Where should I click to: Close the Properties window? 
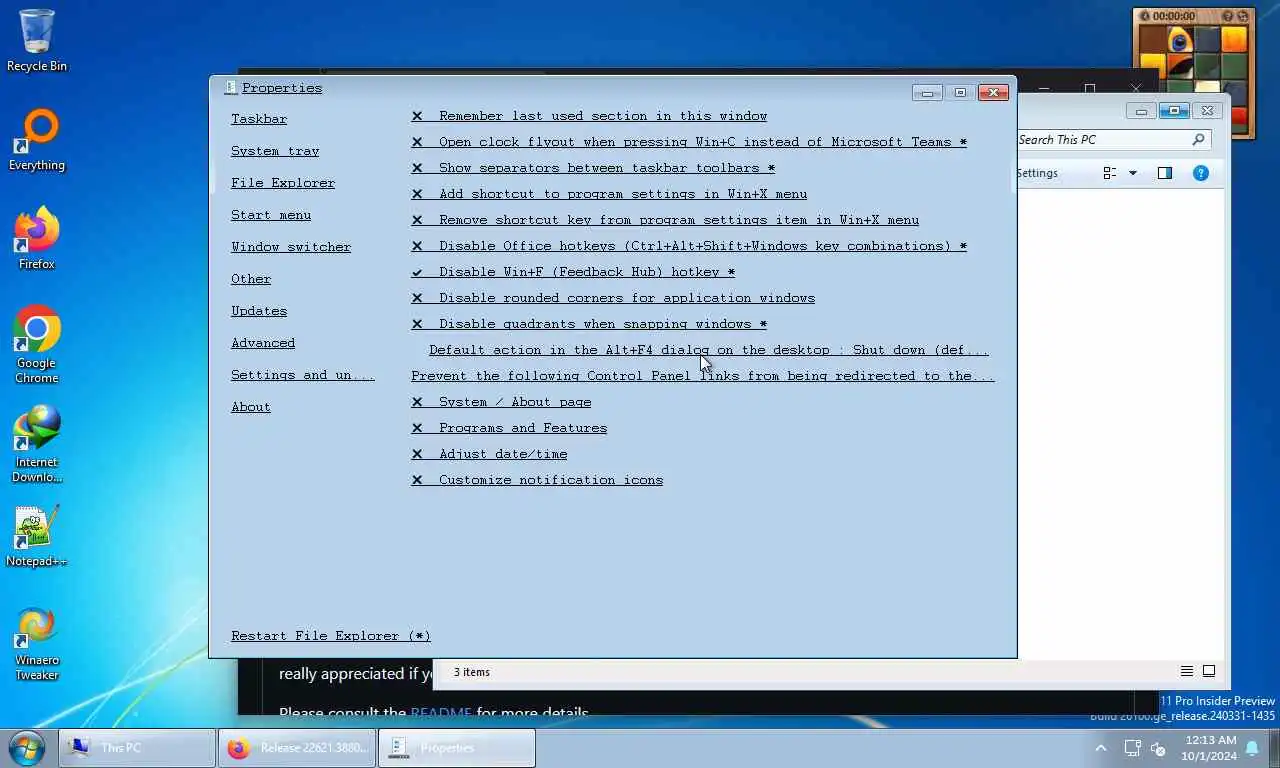coord(993,93)
